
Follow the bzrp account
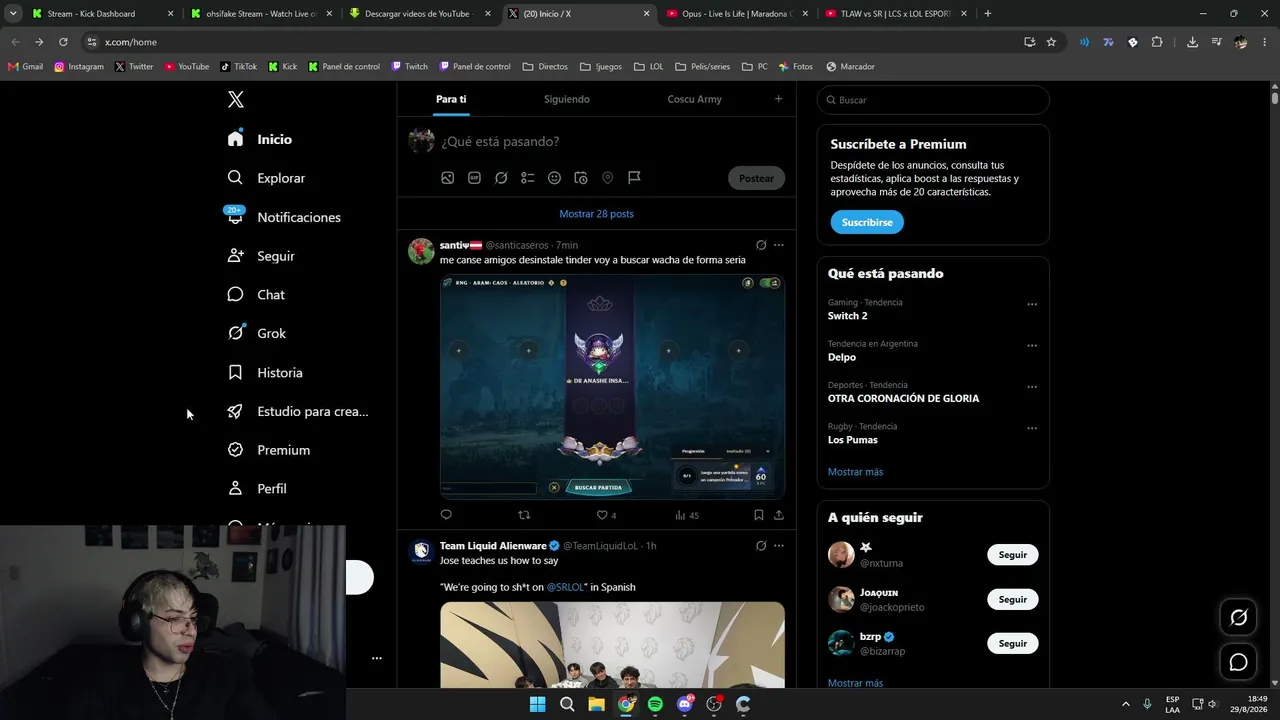click(1013, 643)
